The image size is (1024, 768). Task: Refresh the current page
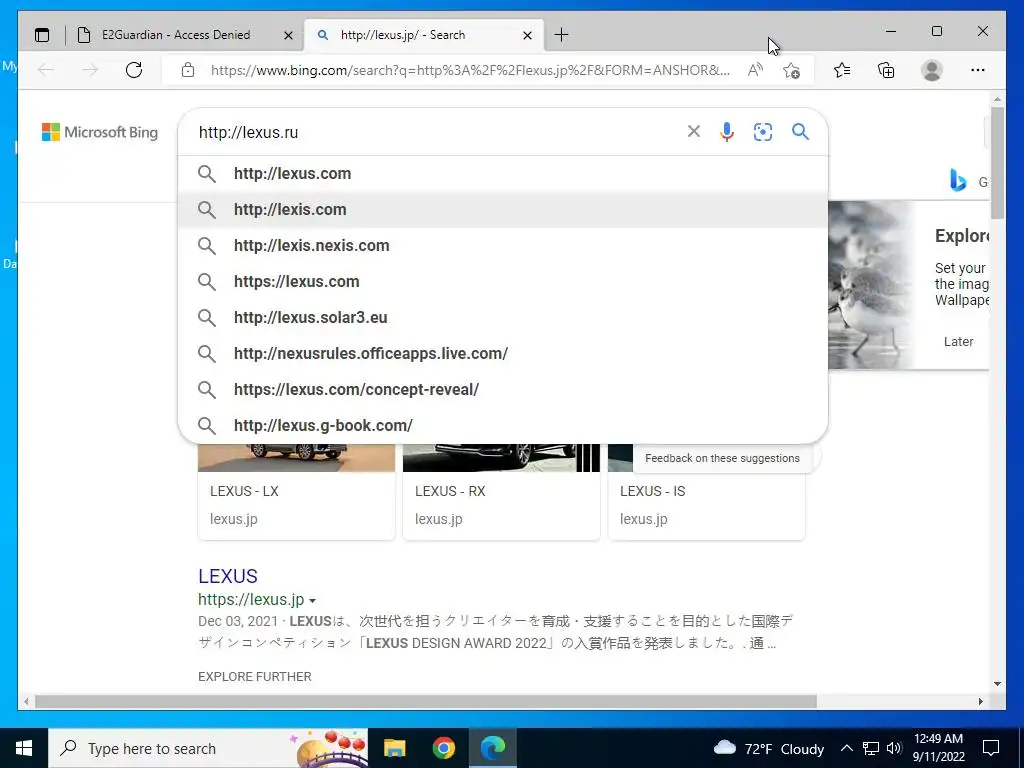134,70
